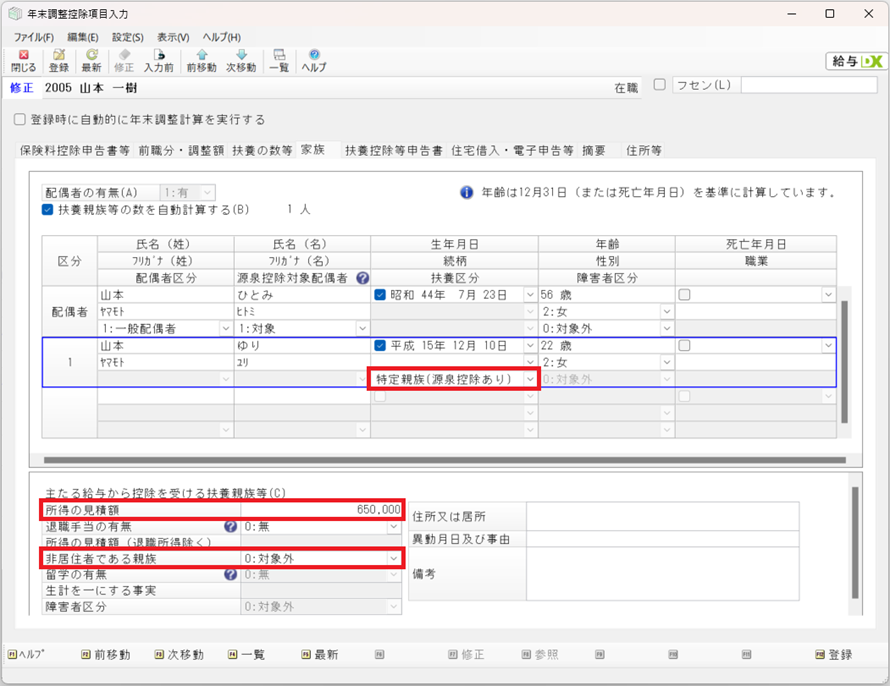This screenshot has height=686, width=890.
Task: Toggle the フセン(L) checkbox
Action: [659, 85]
